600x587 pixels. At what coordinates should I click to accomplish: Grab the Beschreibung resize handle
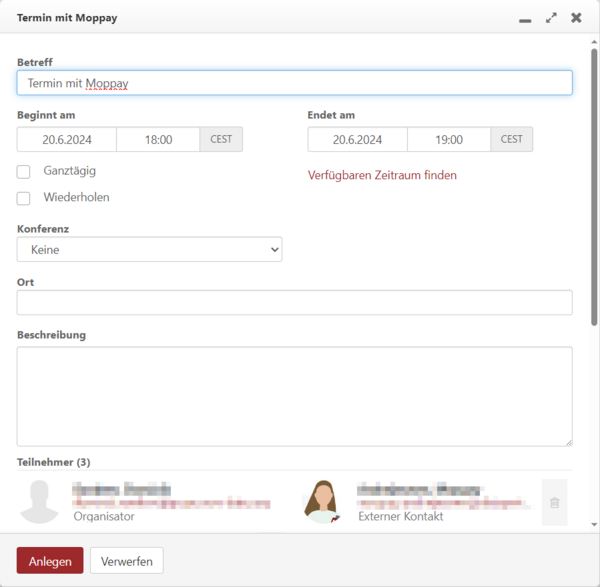tap(569, 443)
